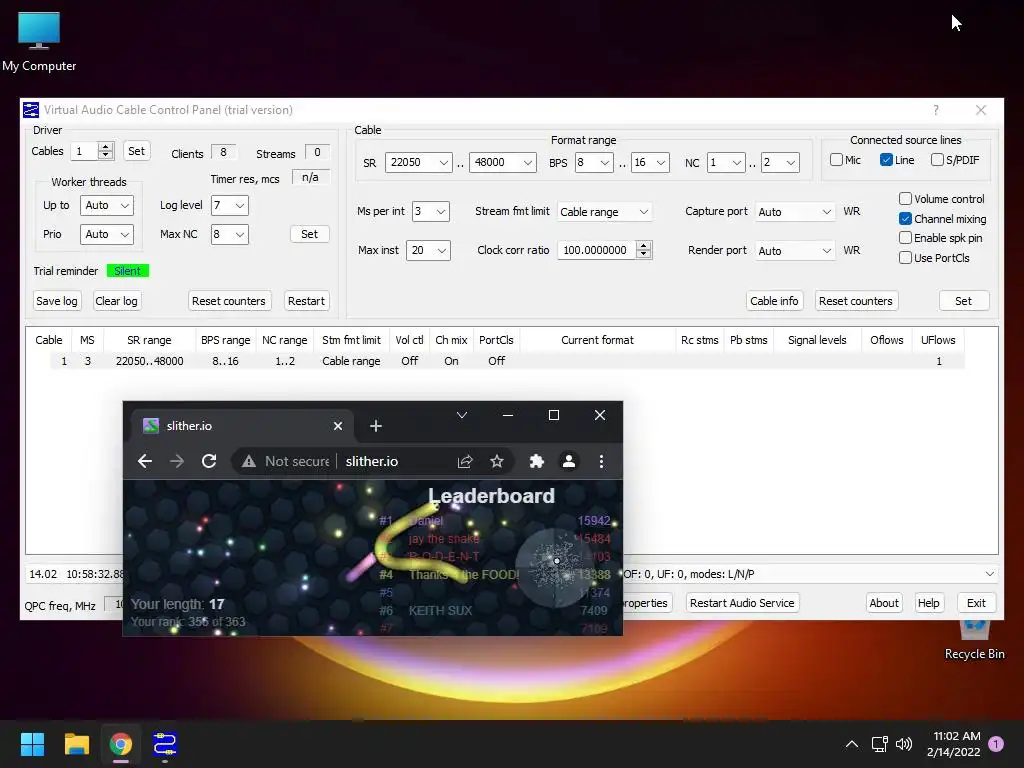Open the BPS maximum 16 dropdown
This screenshot has width=1024, height=768.
650,162
